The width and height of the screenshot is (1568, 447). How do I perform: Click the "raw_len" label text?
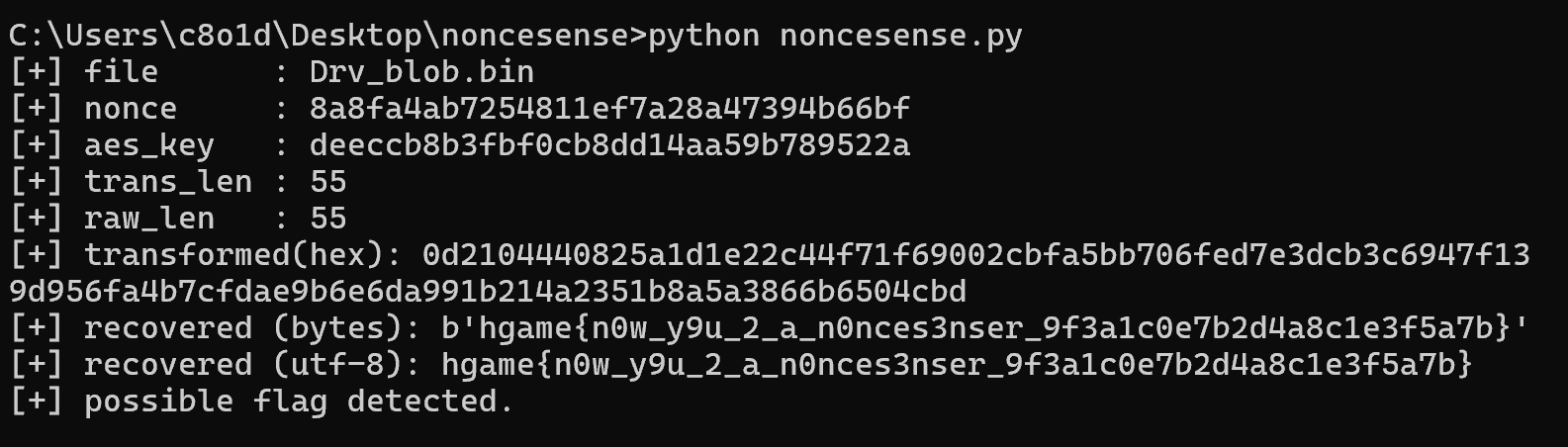(148, 219)
